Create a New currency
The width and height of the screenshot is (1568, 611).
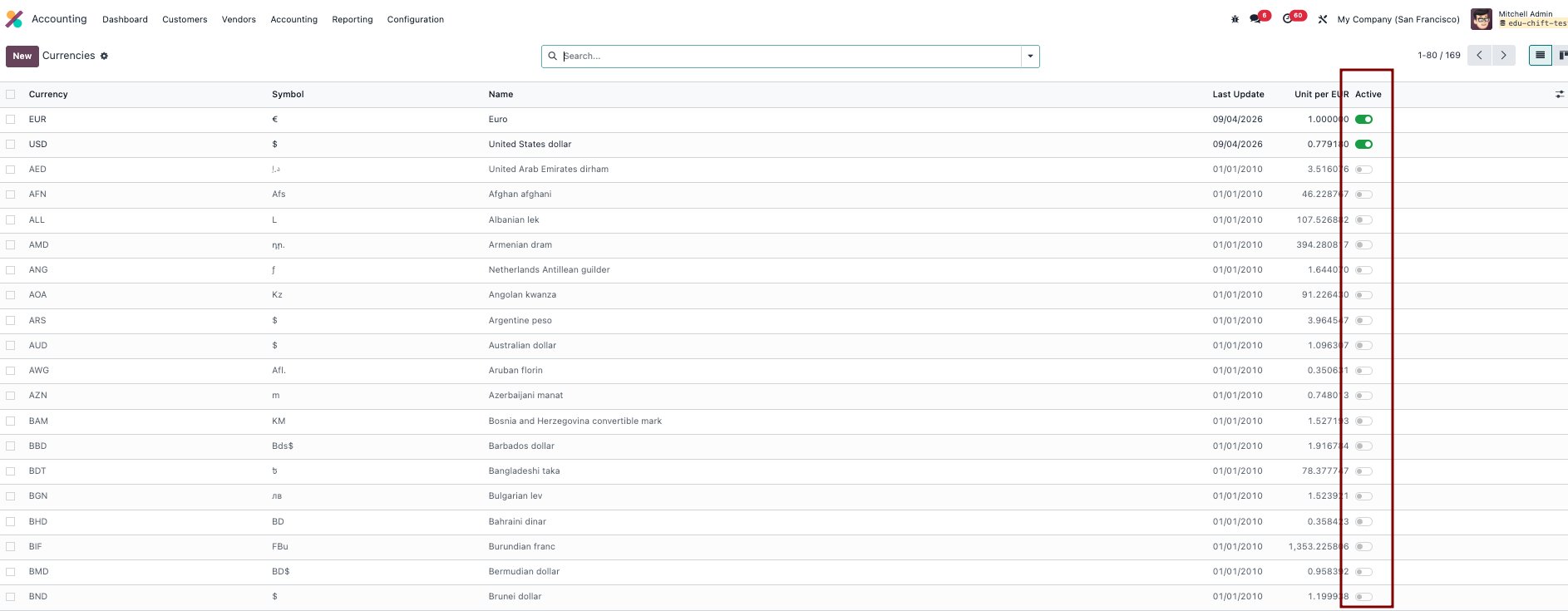(22, 57)
